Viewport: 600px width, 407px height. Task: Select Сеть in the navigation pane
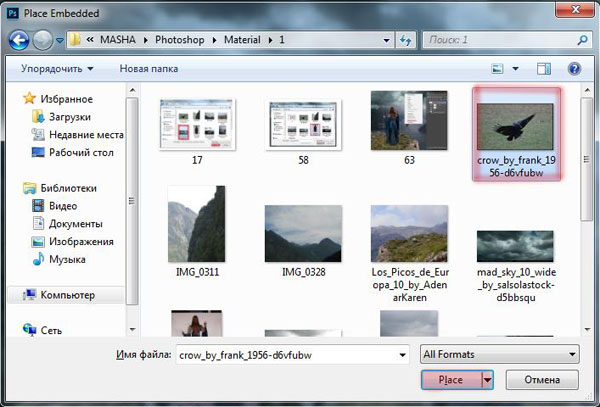point(51,330)
